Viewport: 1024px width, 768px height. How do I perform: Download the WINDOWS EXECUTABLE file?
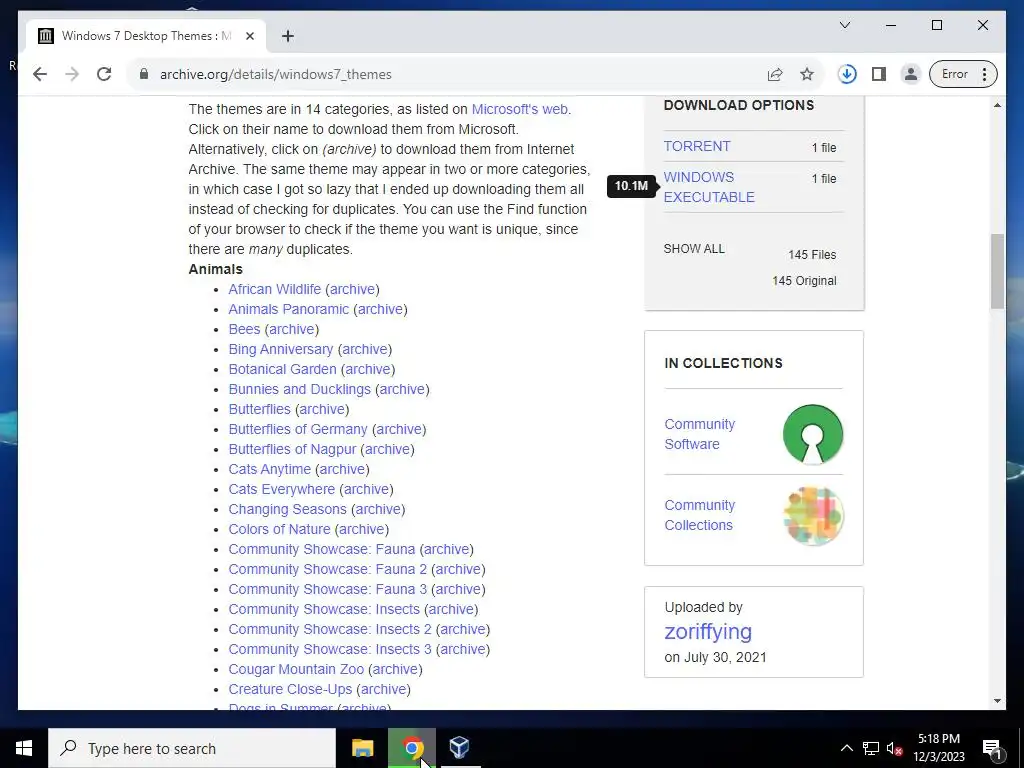click(x=709, y=187)
